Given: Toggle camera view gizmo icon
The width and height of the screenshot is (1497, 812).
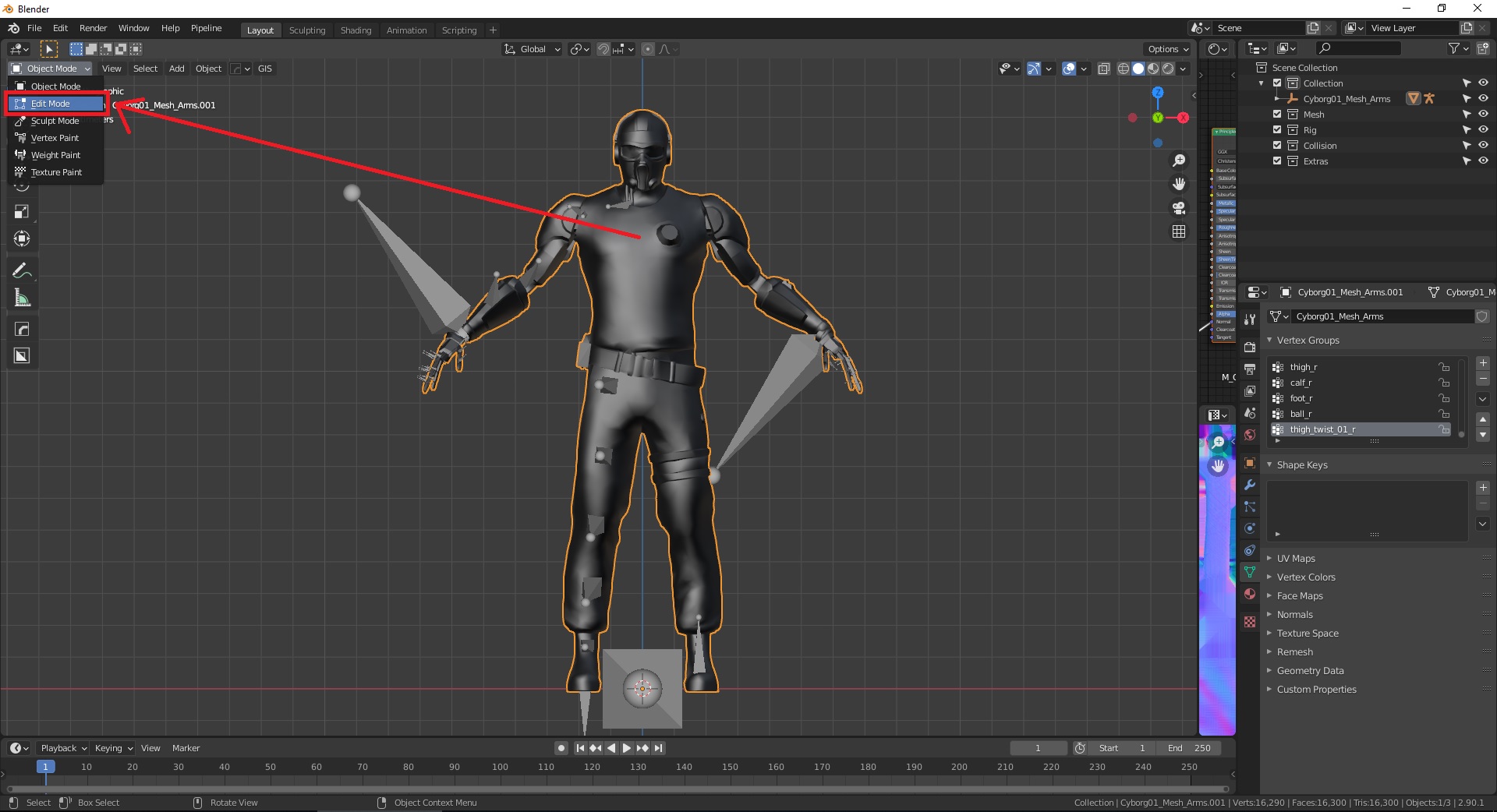Looking at the screenshot, I should (1179, 208).
